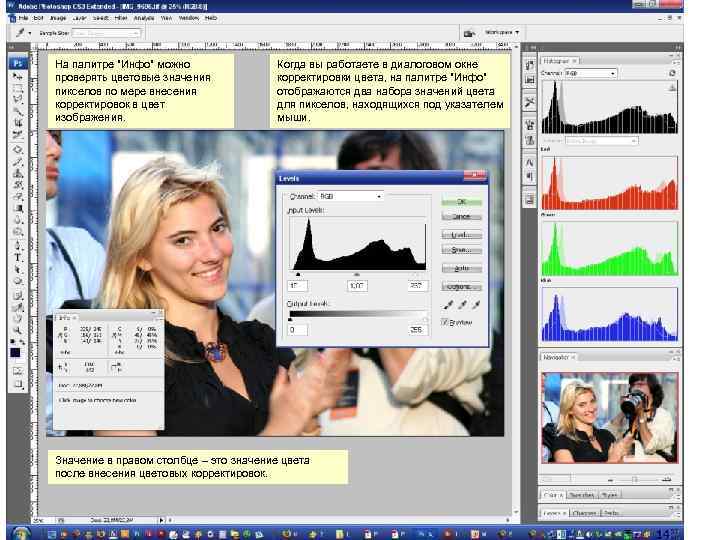Click the Quick Mask mode icon

click(x=17, y=371)
